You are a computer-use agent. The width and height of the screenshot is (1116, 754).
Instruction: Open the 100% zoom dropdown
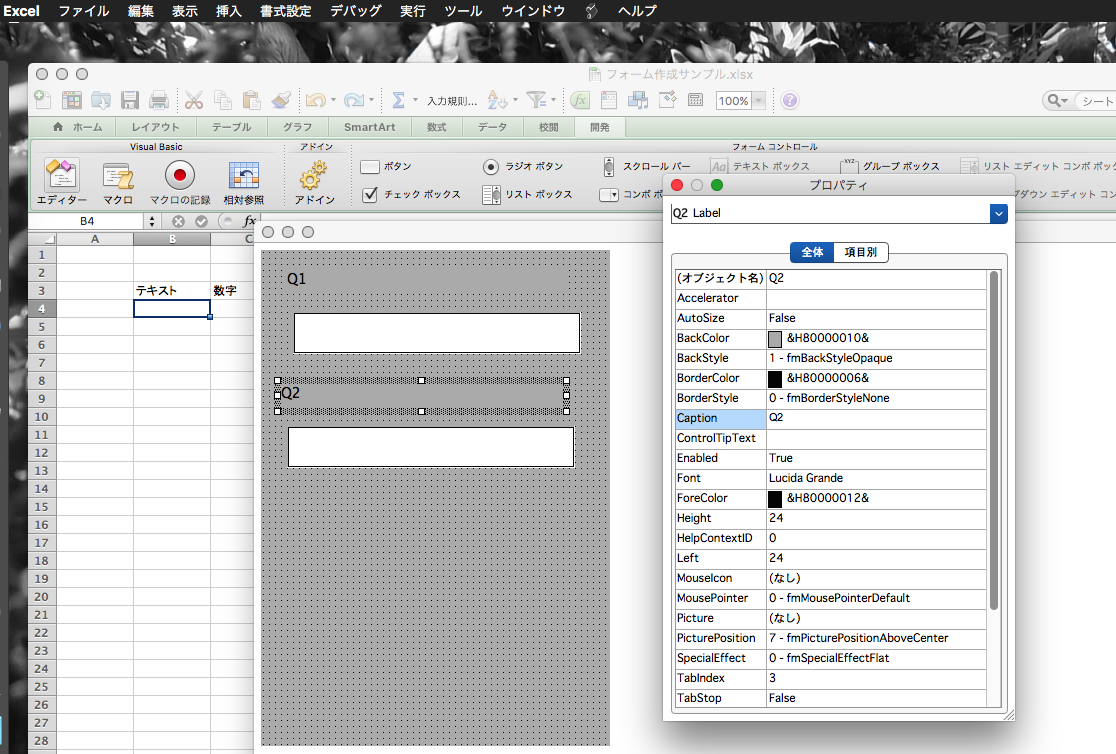click(x=759, y=101)
